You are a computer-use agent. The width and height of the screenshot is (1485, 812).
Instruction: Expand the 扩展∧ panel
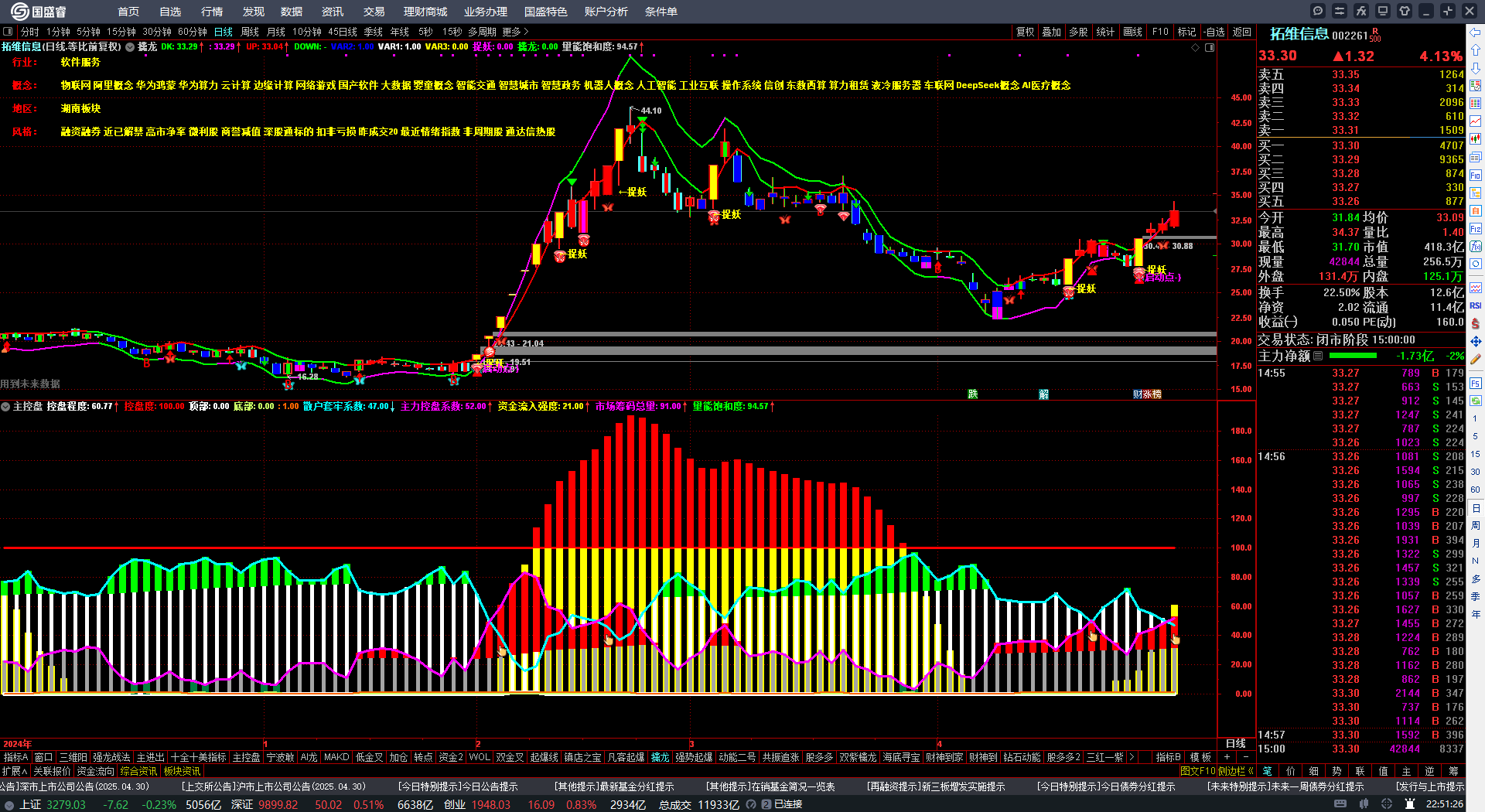tap(15, 771)
